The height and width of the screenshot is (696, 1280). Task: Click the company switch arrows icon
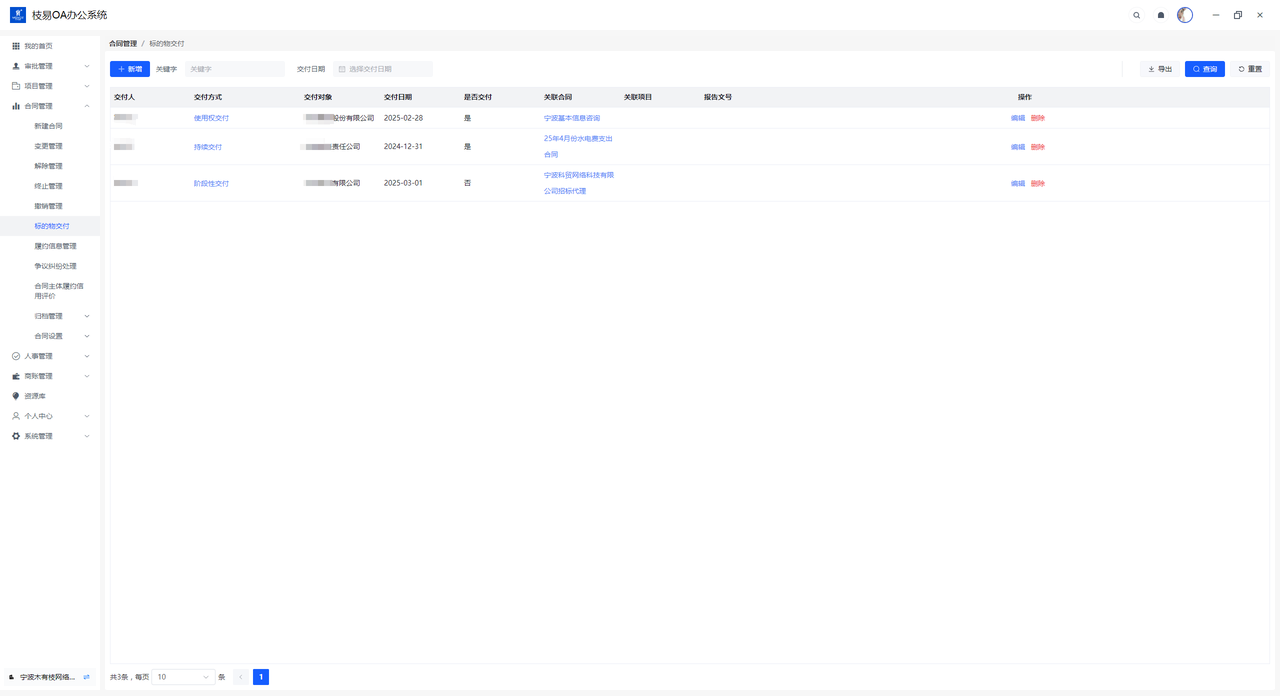tap(87, 677)
